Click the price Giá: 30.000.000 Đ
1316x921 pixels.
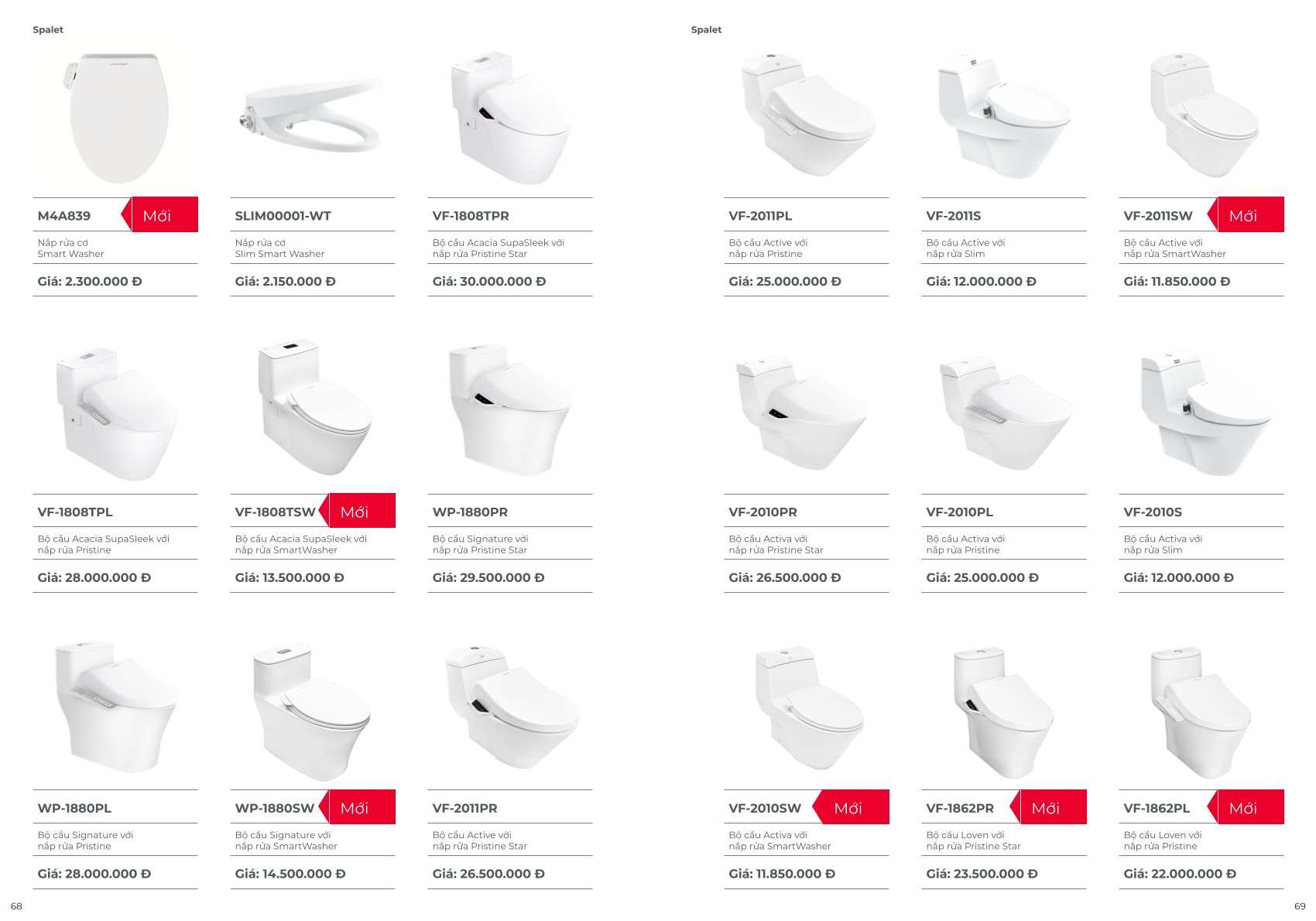click(489, 282)
